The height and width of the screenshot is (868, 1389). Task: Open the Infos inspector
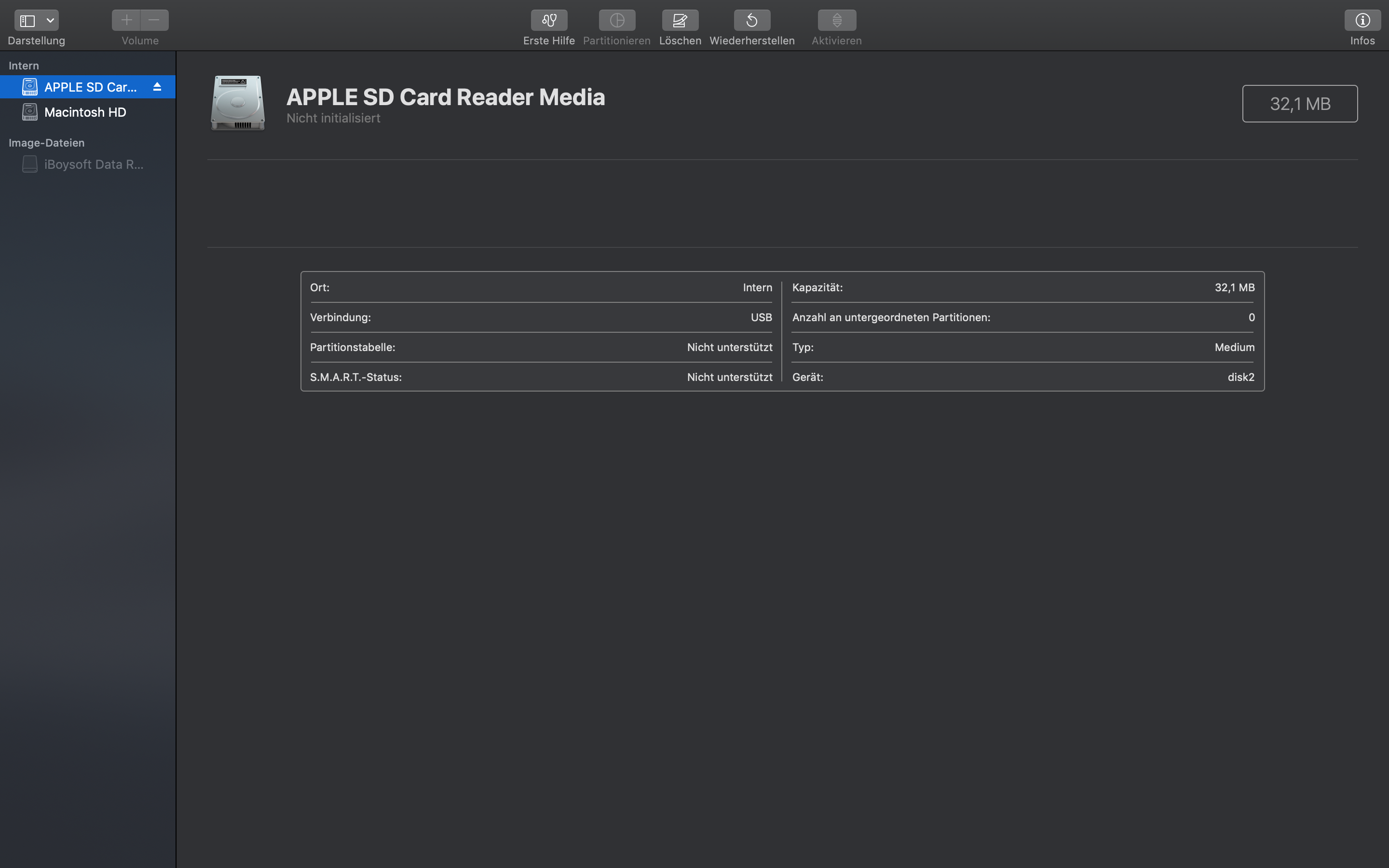point(1362,21)
